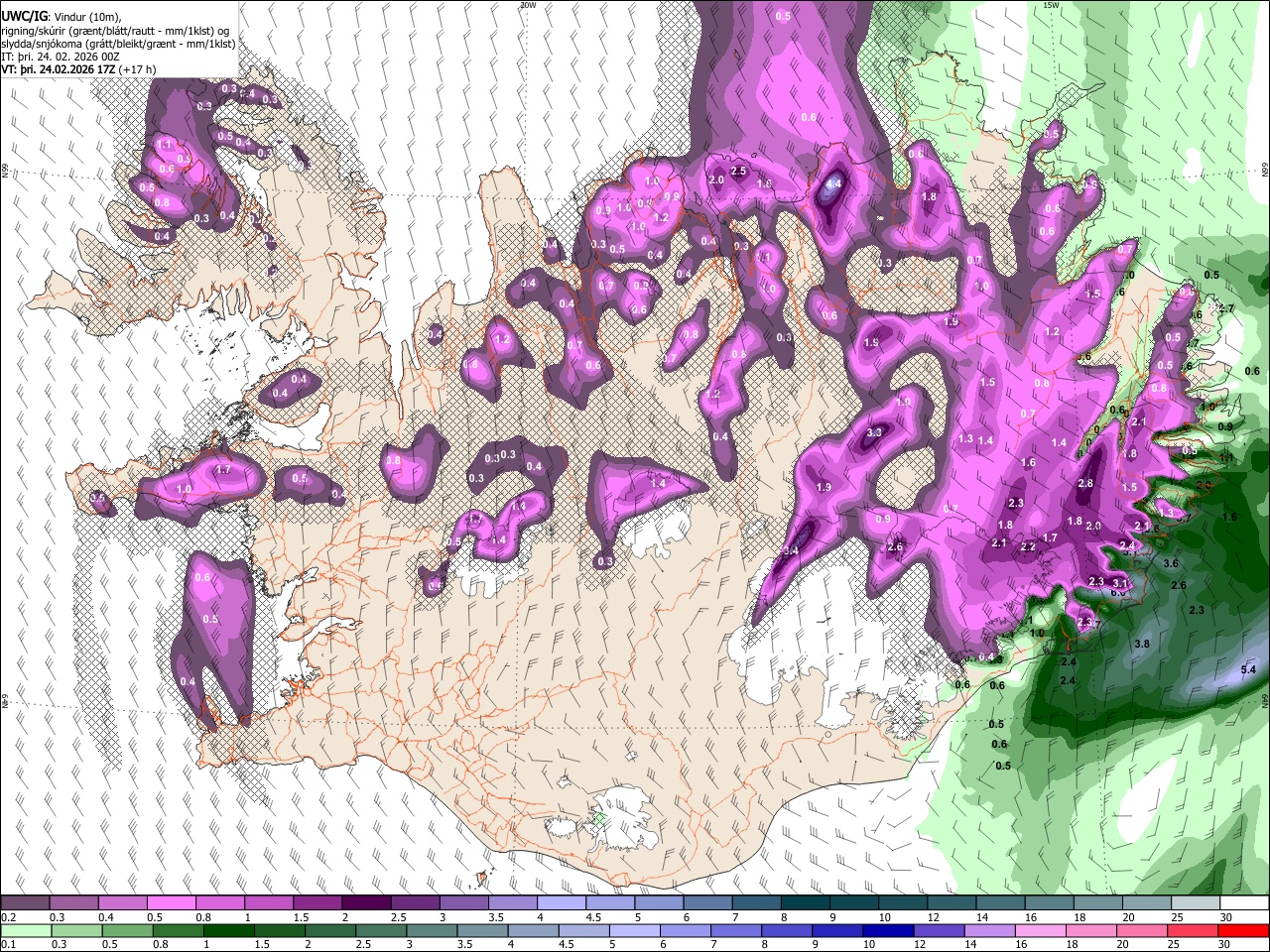The width and height of the screenshot is (1270, 952).
Task: Click the bottom-row swatch between 9 and 10
Action: pos(835,930)
